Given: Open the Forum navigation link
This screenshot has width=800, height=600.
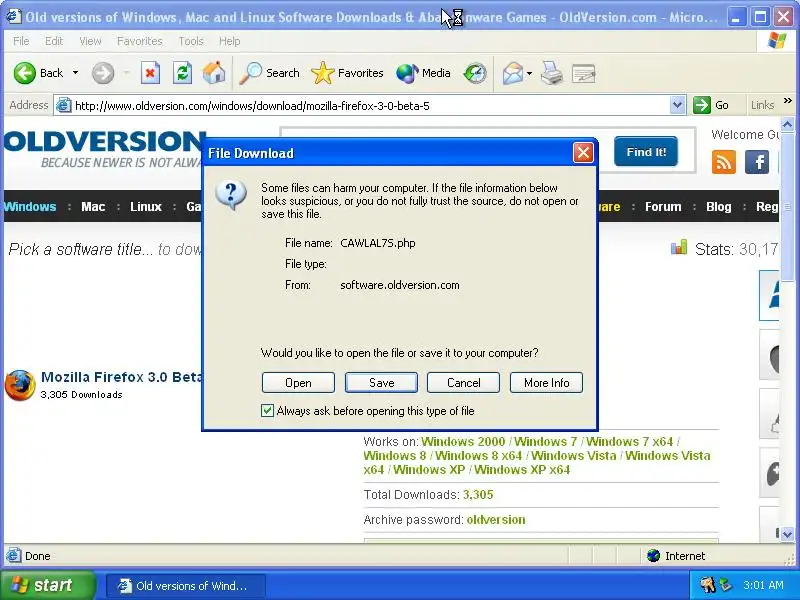Looking at the screenshot, I should point(663,207).
